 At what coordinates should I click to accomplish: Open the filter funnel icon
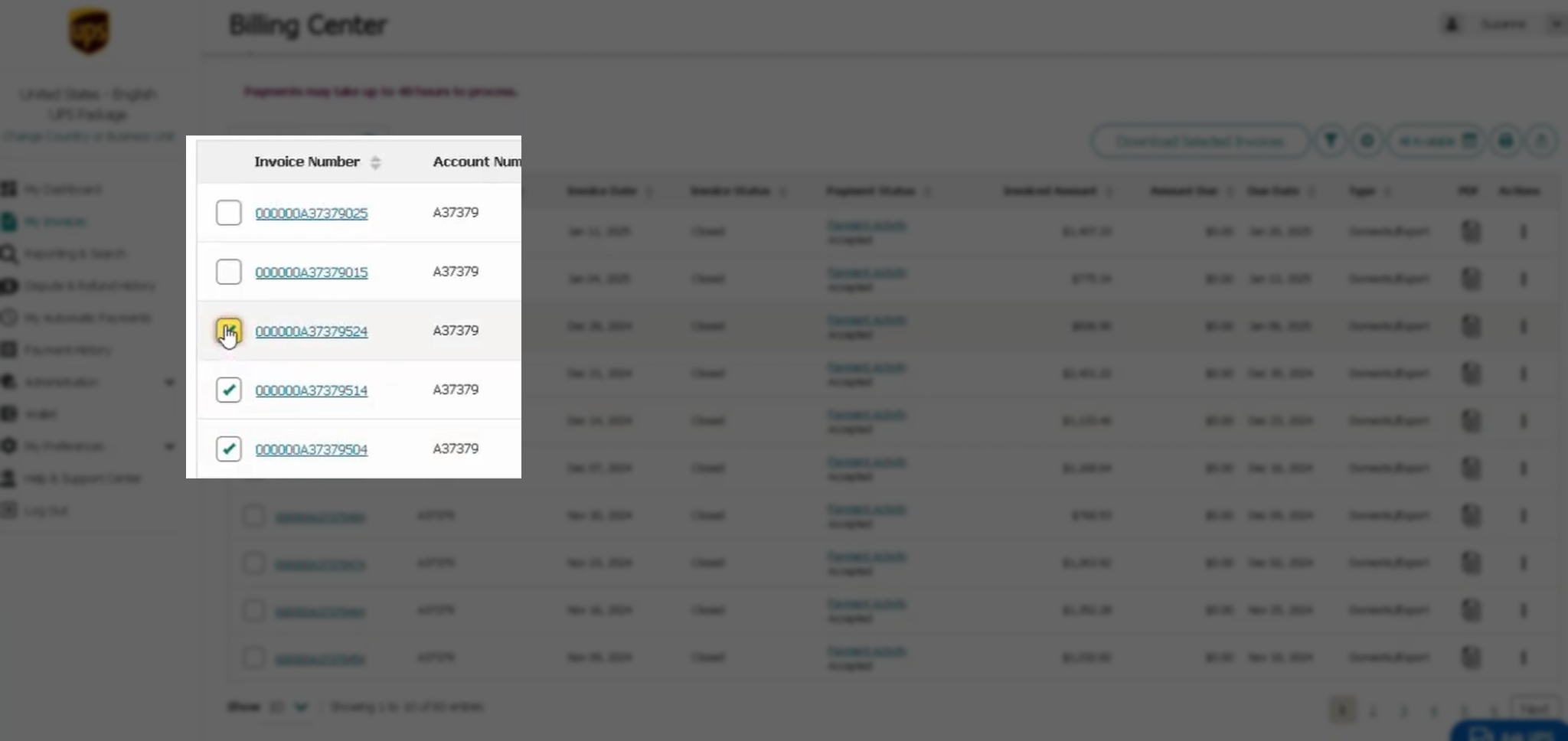[1331, 141]
